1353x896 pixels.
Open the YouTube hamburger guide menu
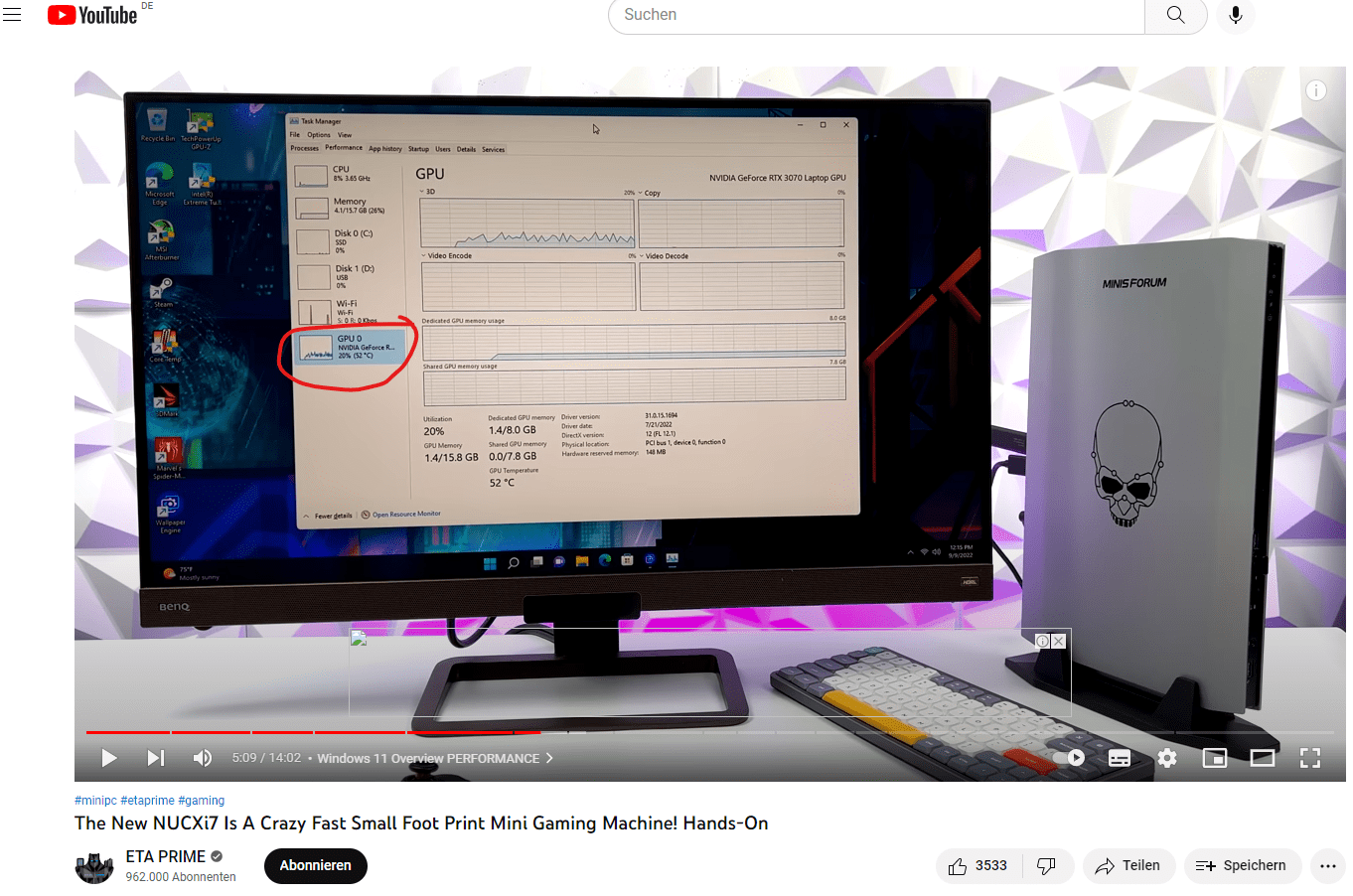pos(12,15)
